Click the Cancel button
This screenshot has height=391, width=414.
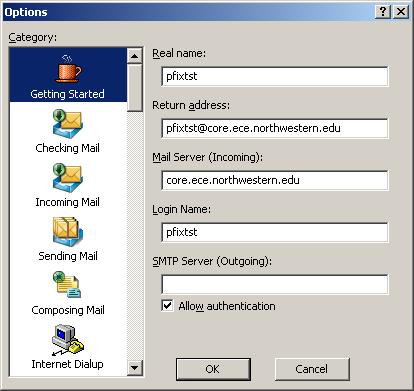(312, 369)
